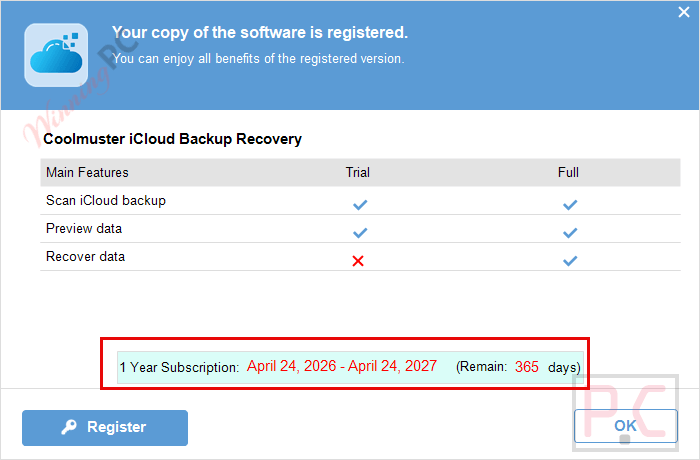Screen dimensions: 700x460
Task: Click the '365' remaining days value
Action: 527,367
